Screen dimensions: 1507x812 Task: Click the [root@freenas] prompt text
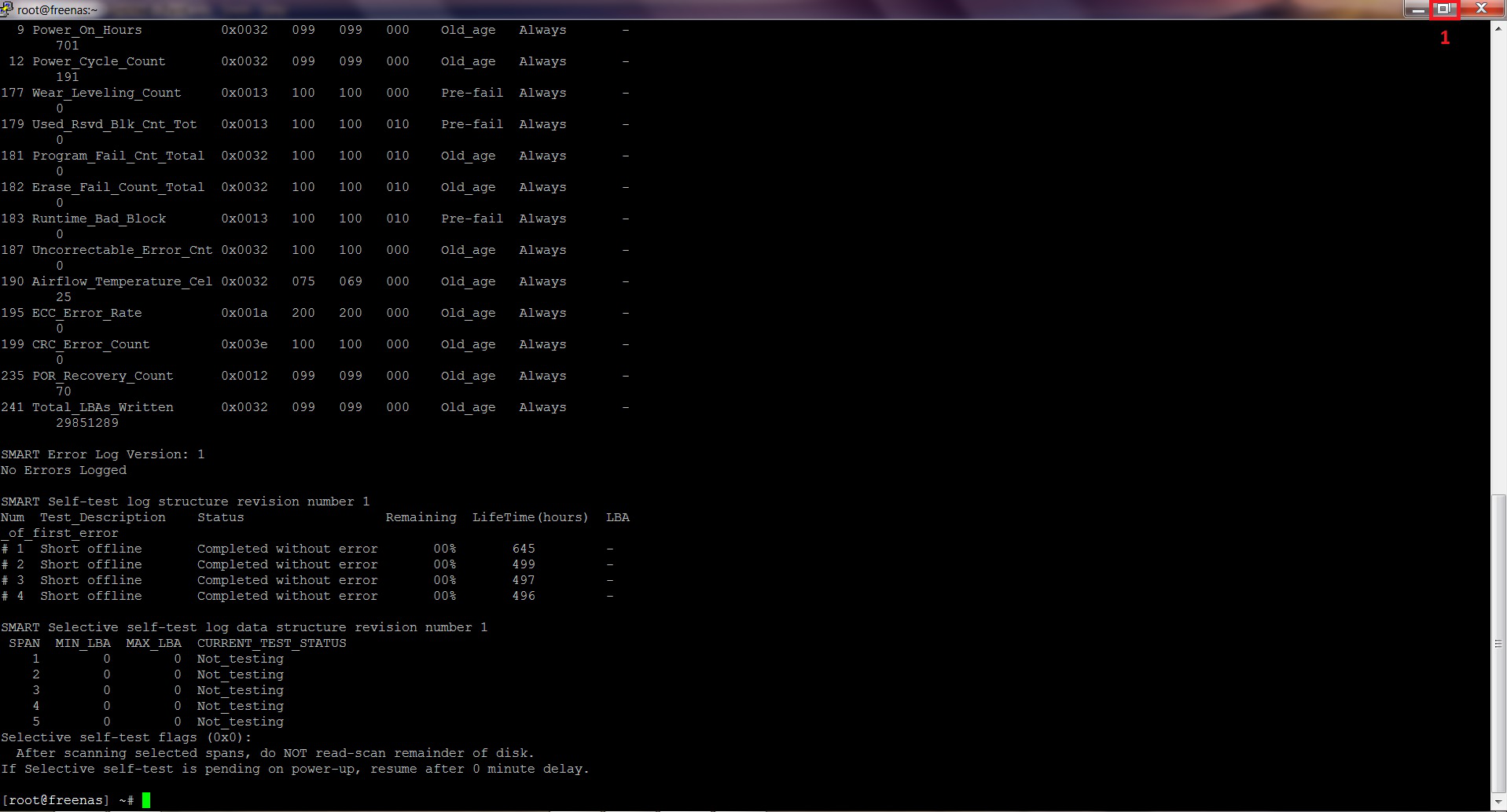(x=56, y=800)
